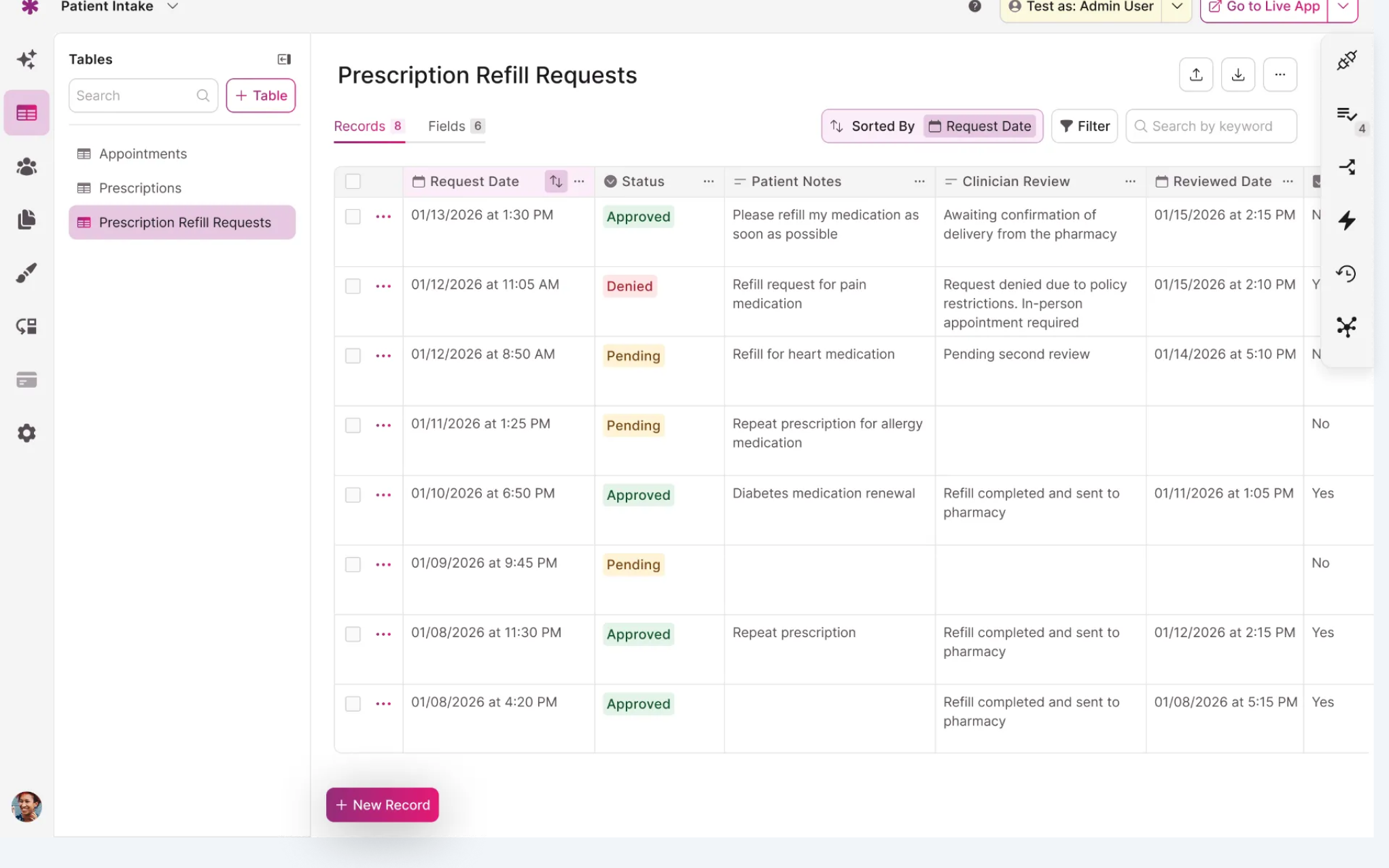
Task: Open the Test as Admin User dropdown arrow
Action: click(x=1177, y=7)
